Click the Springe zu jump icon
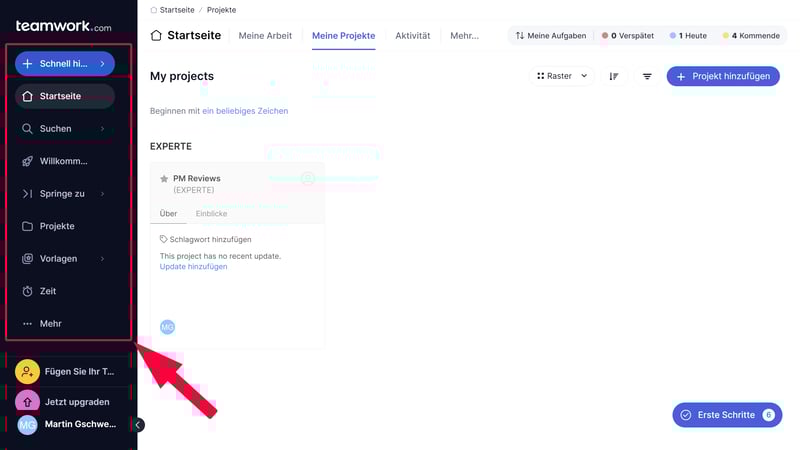This screenshot has height=450, width=800. pos(28,194)
